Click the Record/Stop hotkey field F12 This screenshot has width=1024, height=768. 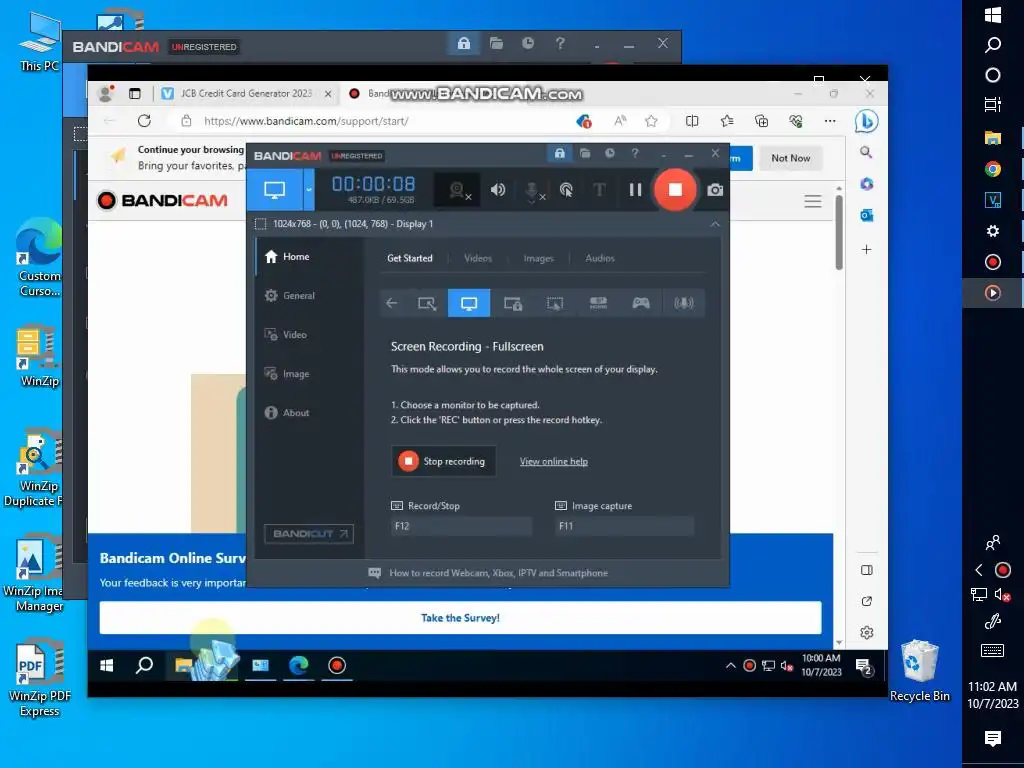click(461, 526)
